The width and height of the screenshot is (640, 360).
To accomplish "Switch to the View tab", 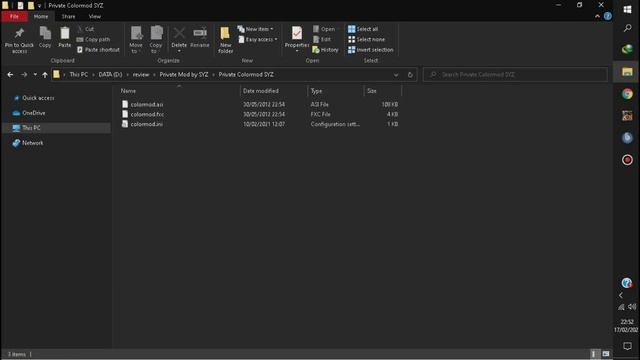I will point(94,16).
